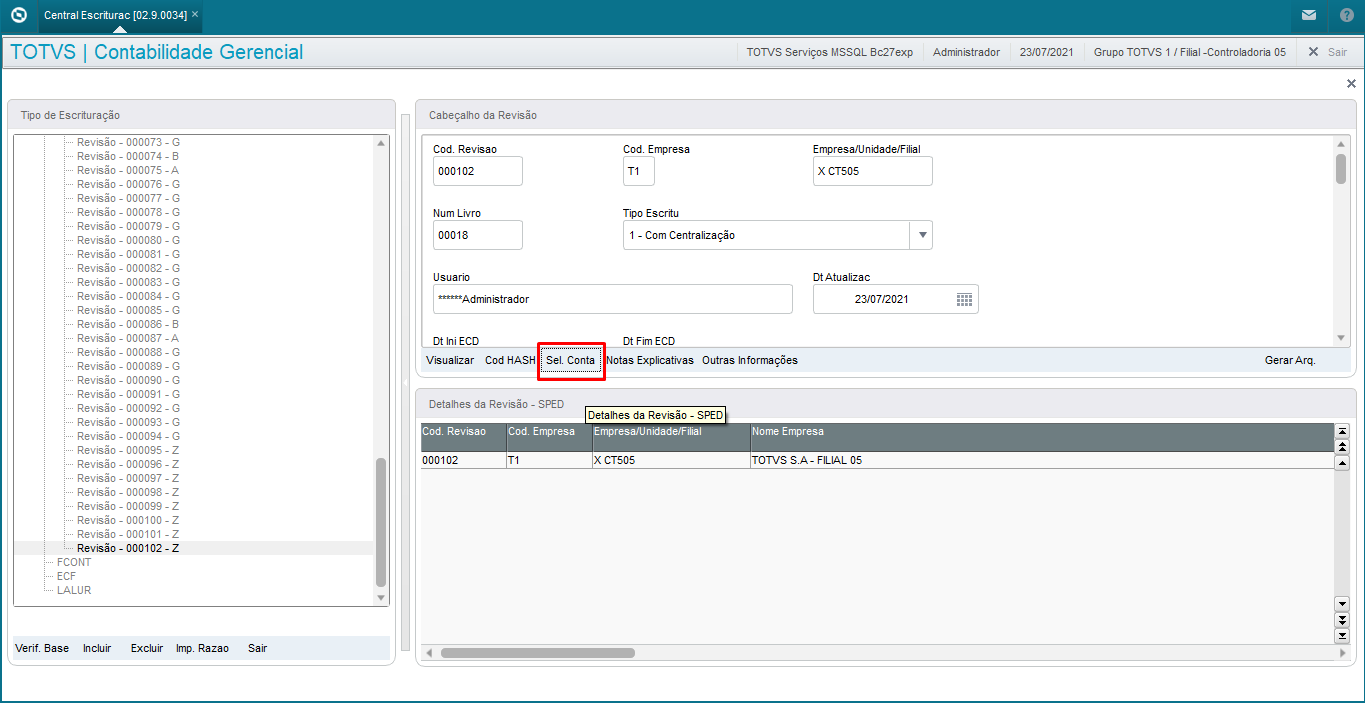Click tree scrollbar down arrow
The height and width of the screenshot is (703, 1365).
(x=380, y=597)
